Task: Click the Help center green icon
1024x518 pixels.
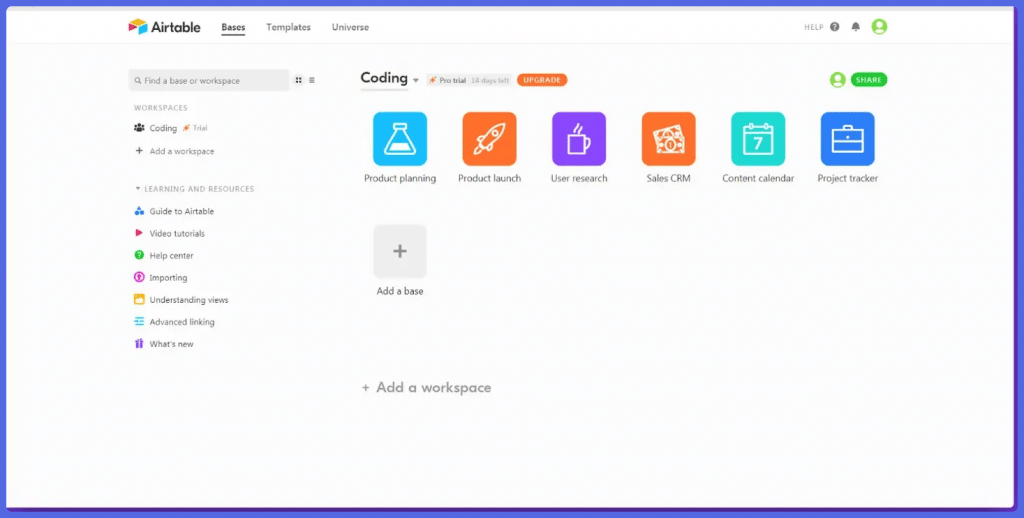Action: tap(138, 255)
